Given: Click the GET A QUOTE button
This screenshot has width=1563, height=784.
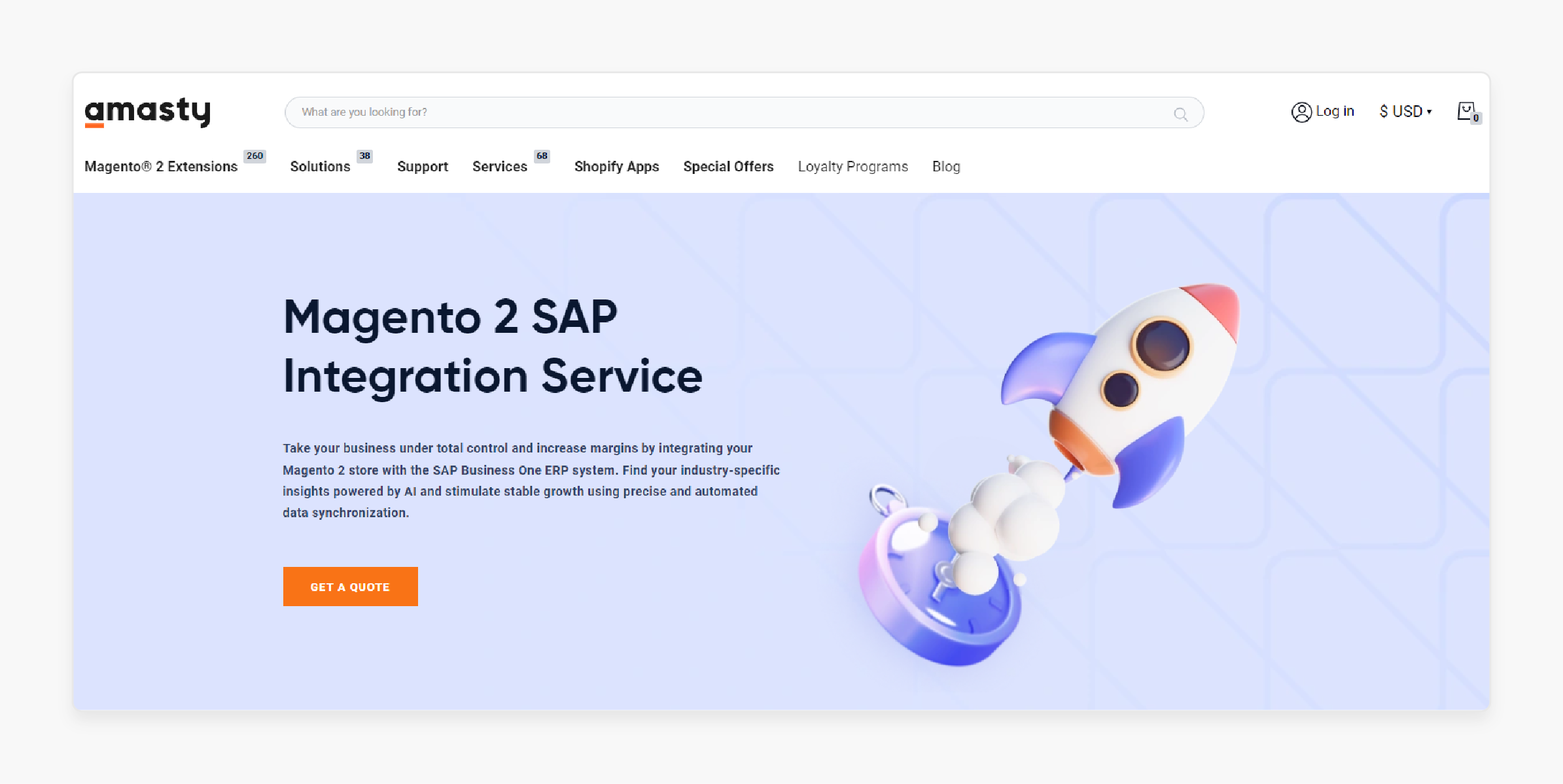Looking at the screenshot, I should tap(351, 587).
